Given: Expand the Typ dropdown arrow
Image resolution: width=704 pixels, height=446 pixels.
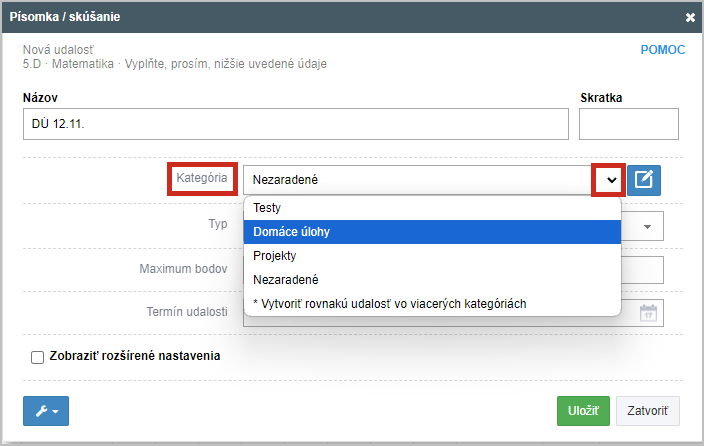Looking at the screenshot, I should tap(647, 226).
